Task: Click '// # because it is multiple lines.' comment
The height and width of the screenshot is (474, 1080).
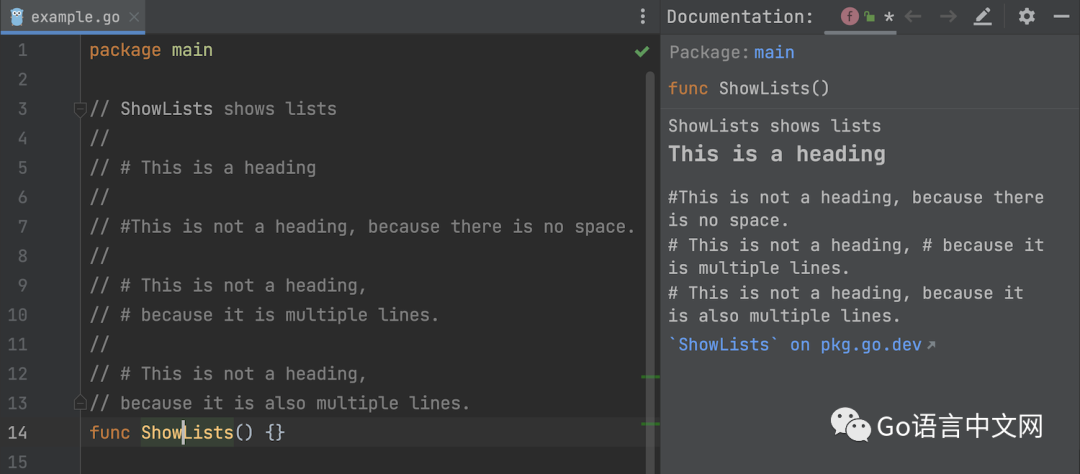Action: (264, 315)
